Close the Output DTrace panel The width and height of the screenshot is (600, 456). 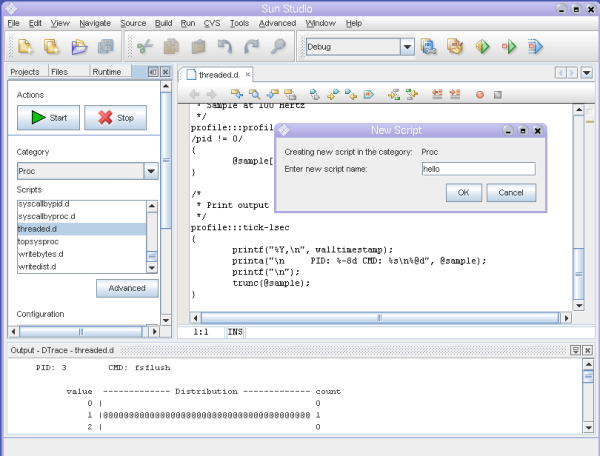[588, 350]
